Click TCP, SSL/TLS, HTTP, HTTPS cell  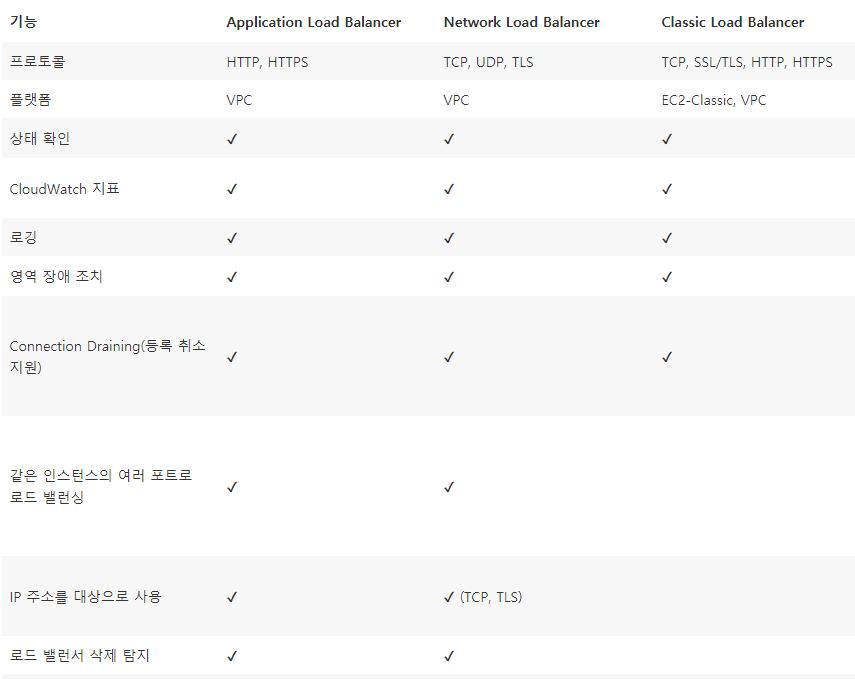pos(746,62)
